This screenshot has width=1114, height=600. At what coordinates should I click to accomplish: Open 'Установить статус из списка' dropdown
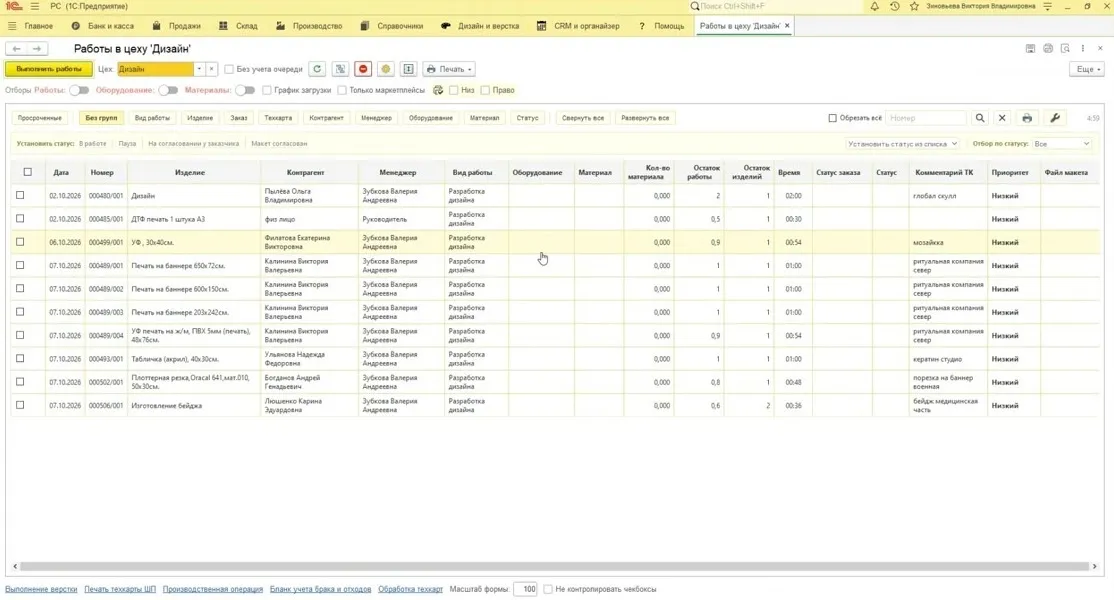[x=902, y=143]
